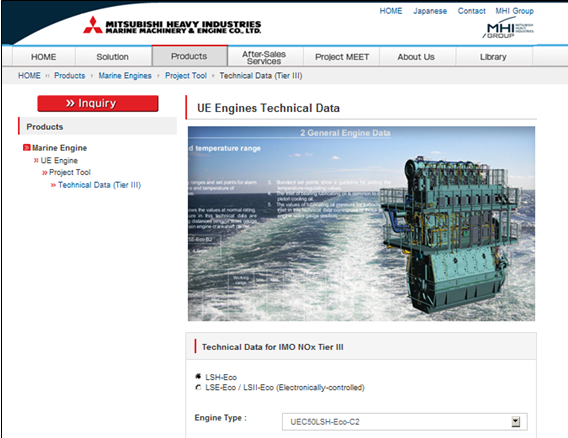Click Technical Data for IMO NOx Tier III heading
This screenshot has width=568, height=438.
tap(272, 347)
